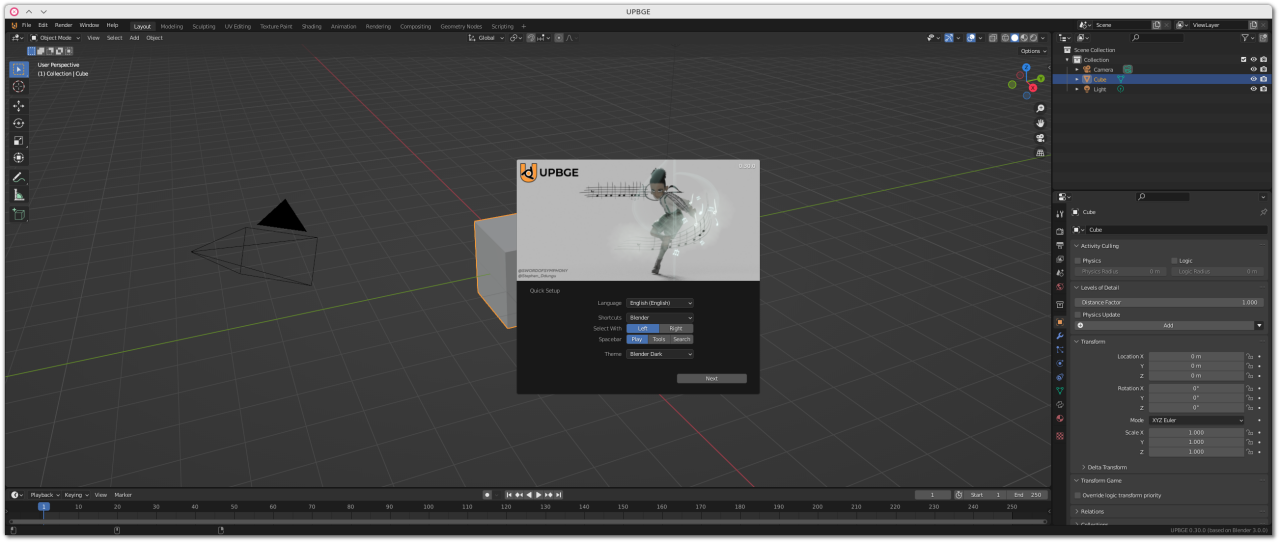Toggle camera view with the camera icon
Viewport: 1280px width, 543px height.
[1040, 138]
